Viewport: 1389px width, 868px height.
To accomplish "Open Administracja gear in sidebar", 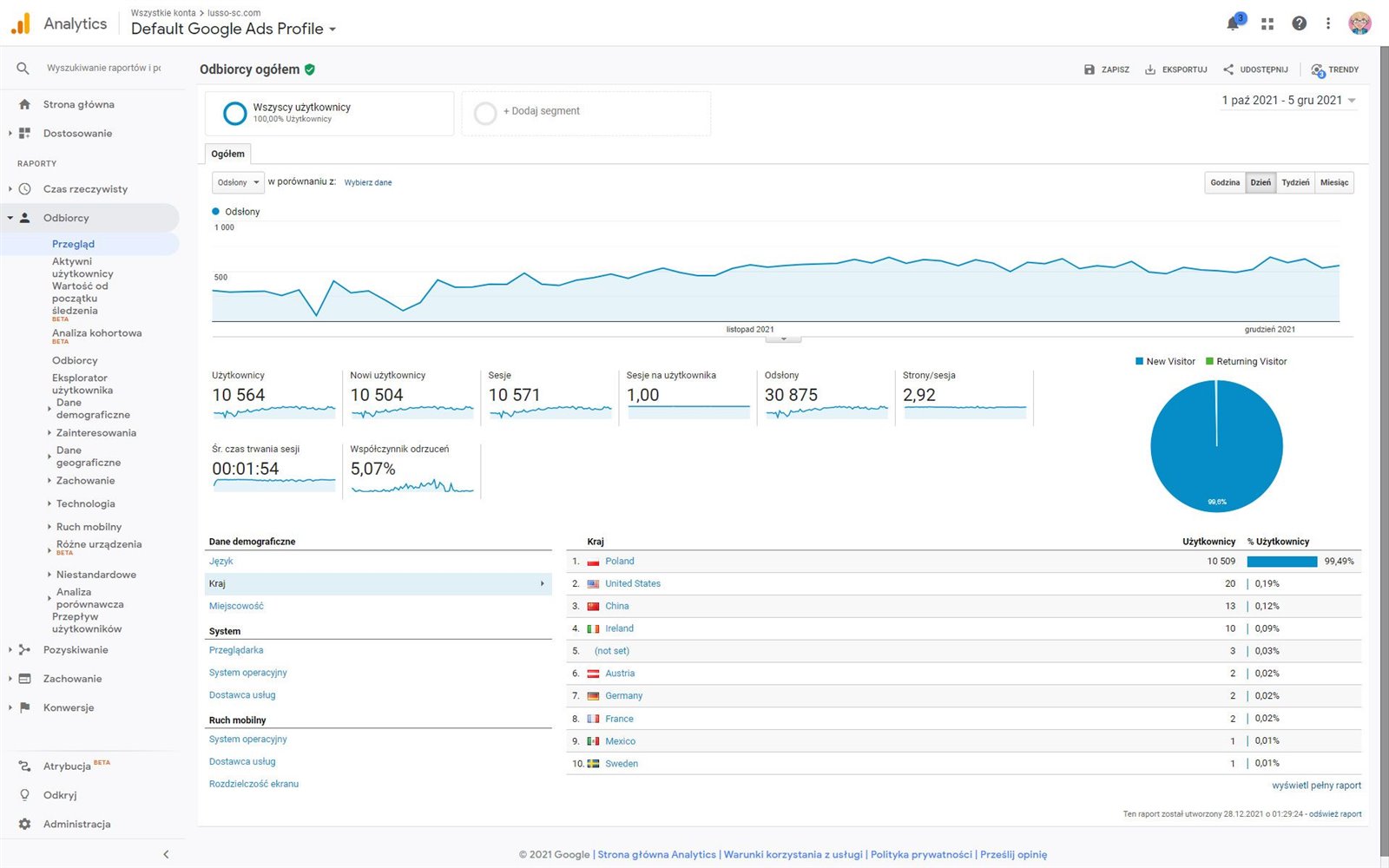I will pyautogui.click(x=24, y=824).
